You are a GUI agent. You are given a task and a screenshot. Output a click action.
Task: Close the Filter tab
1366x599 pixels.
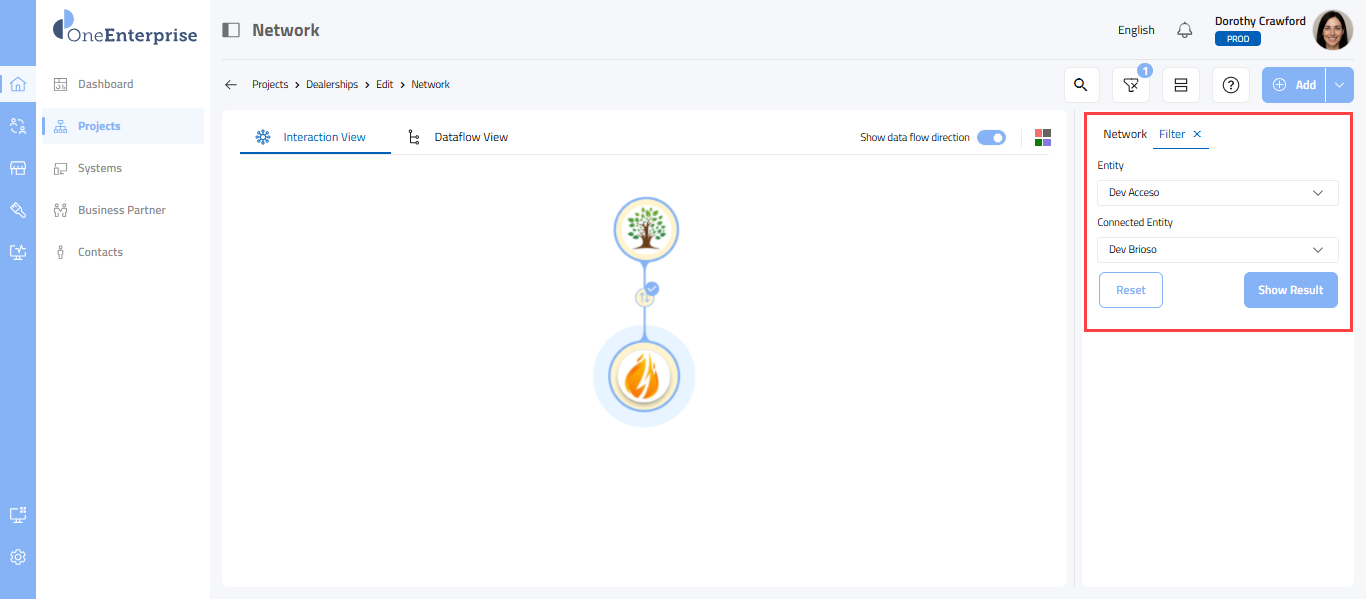(1197, 134)
